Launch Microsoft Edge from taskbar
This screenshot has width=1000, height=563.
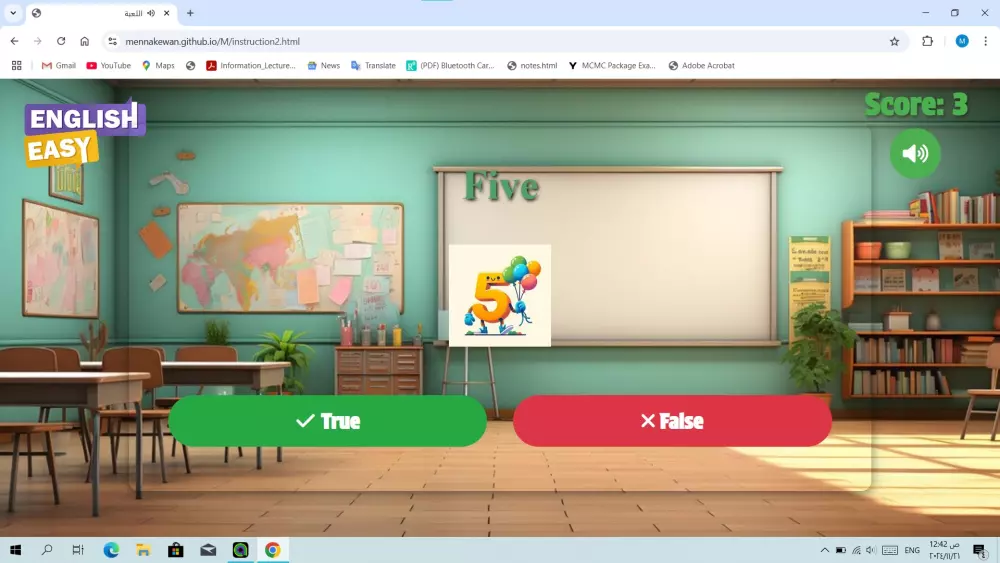click(111, 550)
